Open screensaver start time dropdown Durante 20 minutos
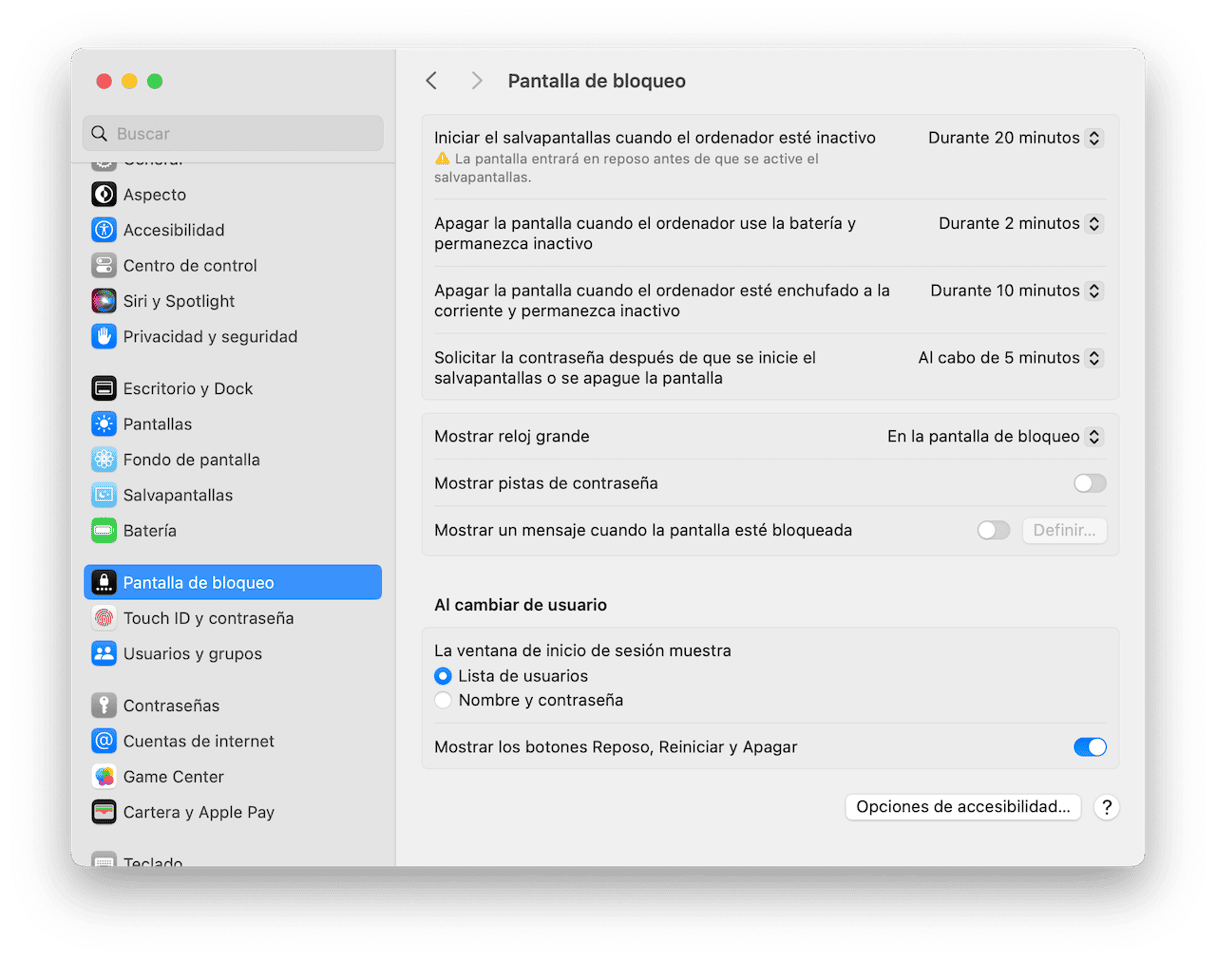Image resolution: width=1216 pixels, height=960 pixels. pyautogui.click(x=1015, y=138)
